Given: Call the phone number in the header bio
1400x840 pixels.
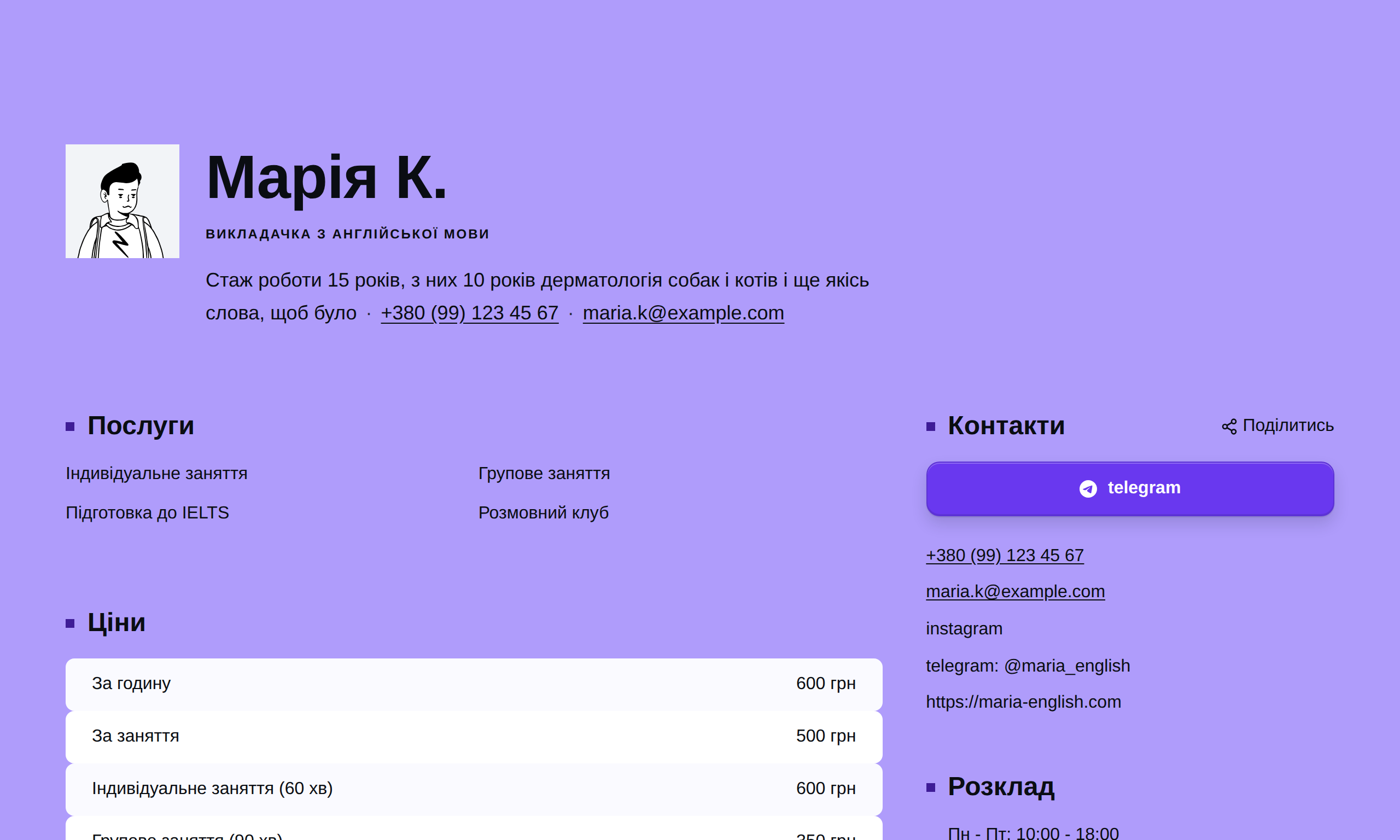Looking at the screenshot, I should point(469,313).
